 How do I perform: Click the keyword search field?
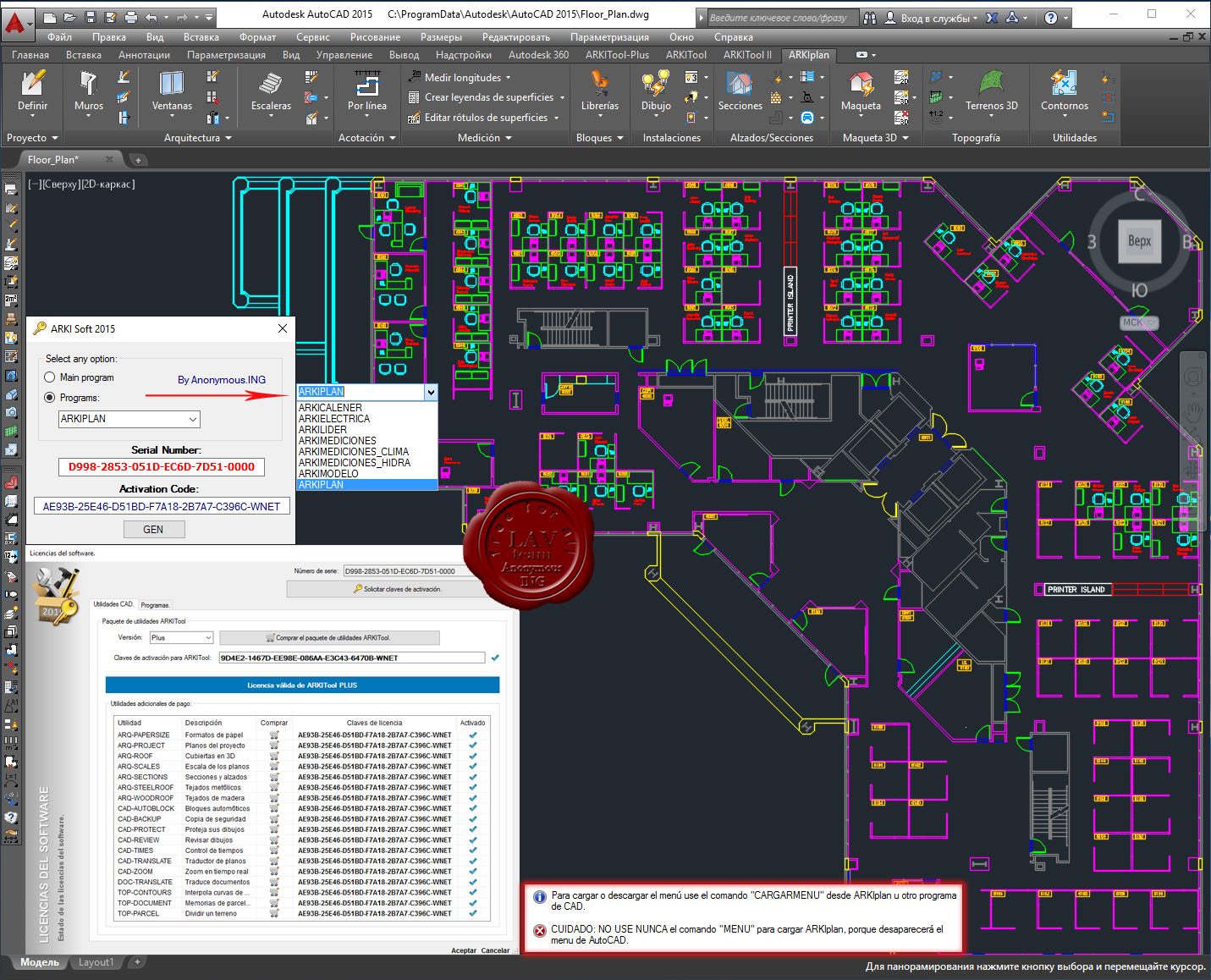pos(783,18)
